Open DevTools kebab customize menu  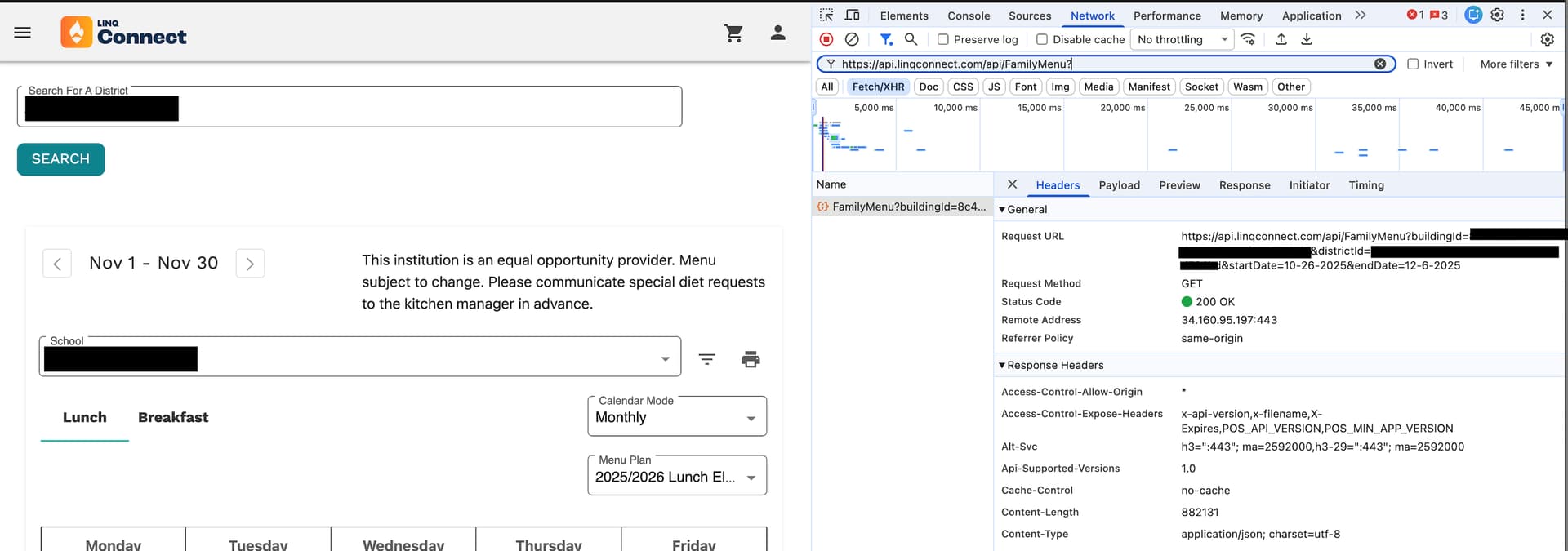1522,15
